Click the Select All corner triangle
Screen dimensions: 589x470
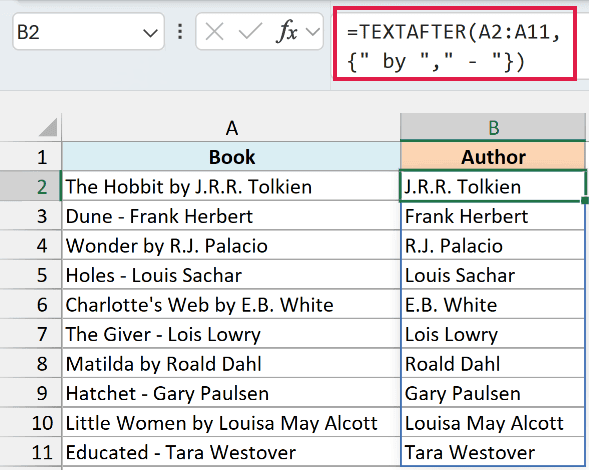(48, 127)
